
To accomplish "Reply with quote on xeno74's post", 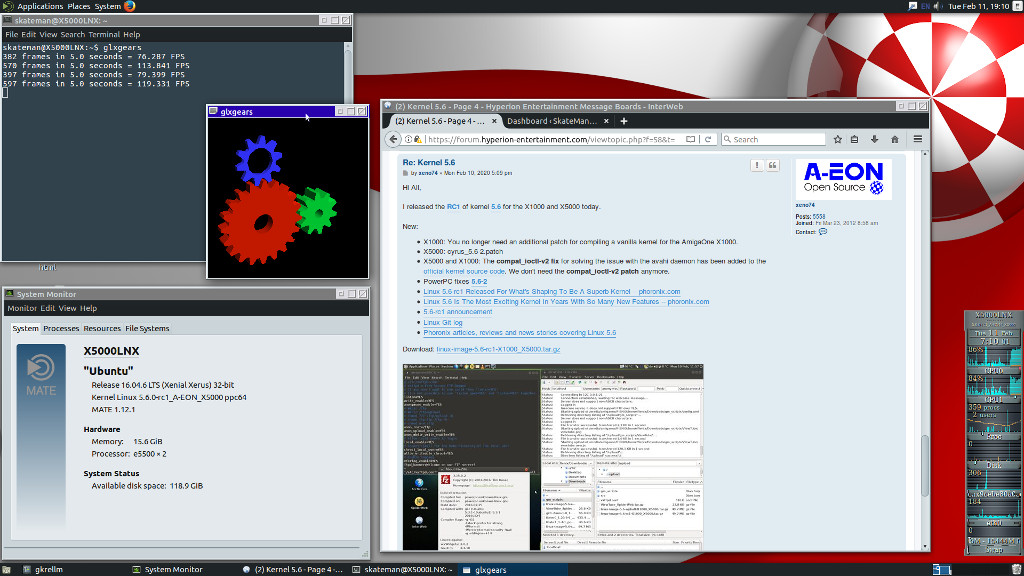I will pos(773,165).
